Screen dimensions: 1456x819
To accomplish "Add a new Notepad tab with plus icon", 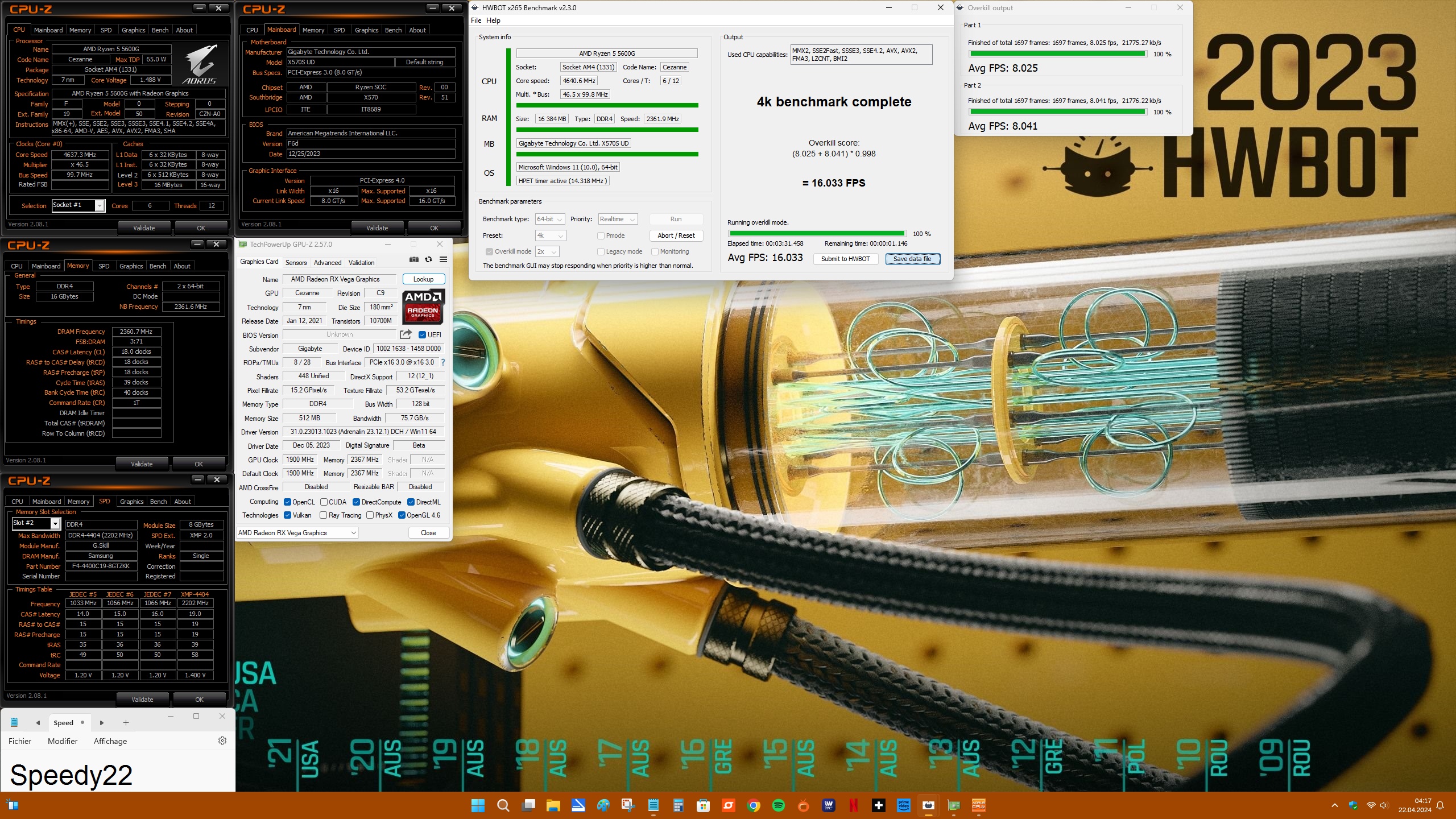I will click(x=126, y=723).
